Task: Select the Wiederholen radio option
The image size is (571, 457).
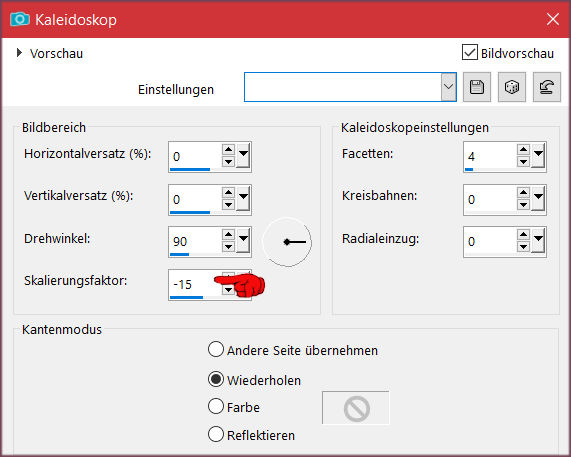Action: (x=216, y=379)
